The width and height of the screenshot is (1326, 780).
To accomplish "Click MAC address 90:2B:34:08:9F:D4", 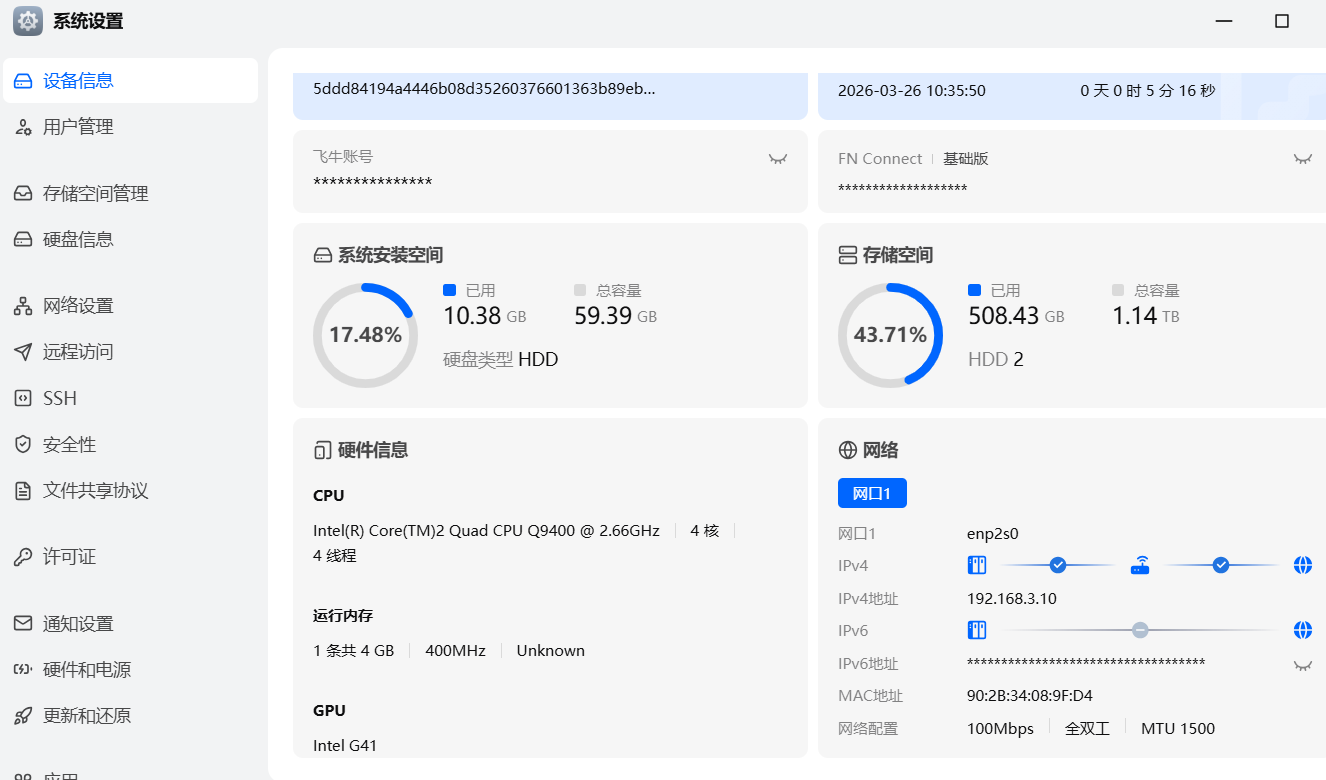I will click(1030, 695).
